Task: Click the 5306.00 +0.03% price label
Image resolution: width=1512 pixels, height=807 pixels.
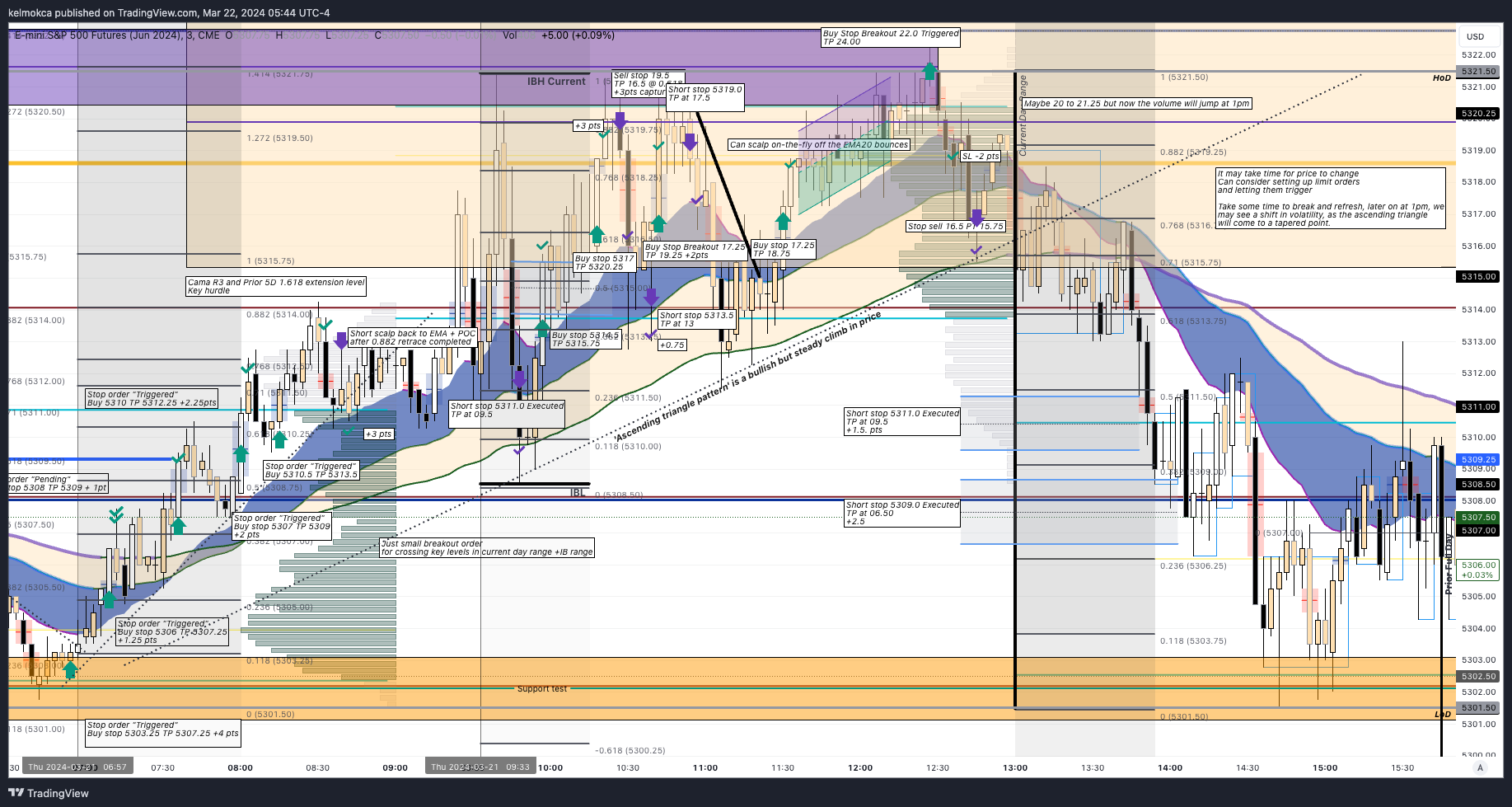Action: click(x=1479, y=570)
